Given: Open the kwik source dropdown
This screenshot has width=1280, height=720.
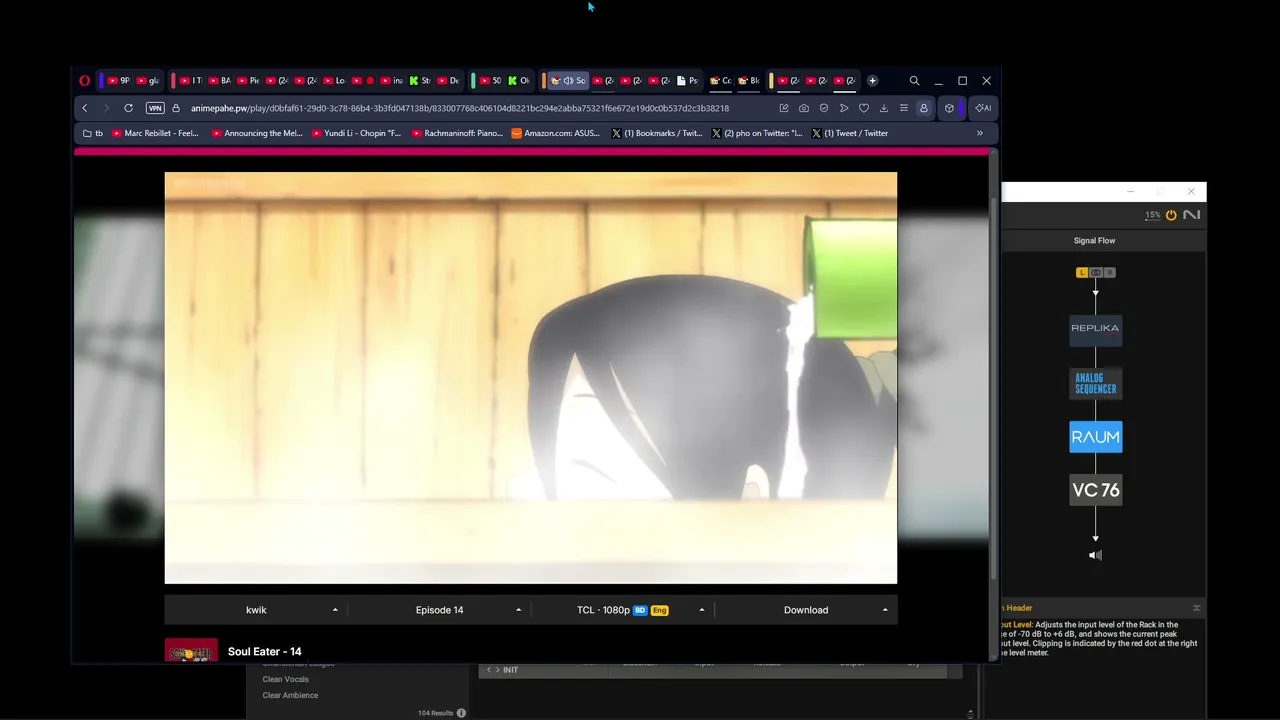Looking at the screenshot, I should (x=256, y=610).
